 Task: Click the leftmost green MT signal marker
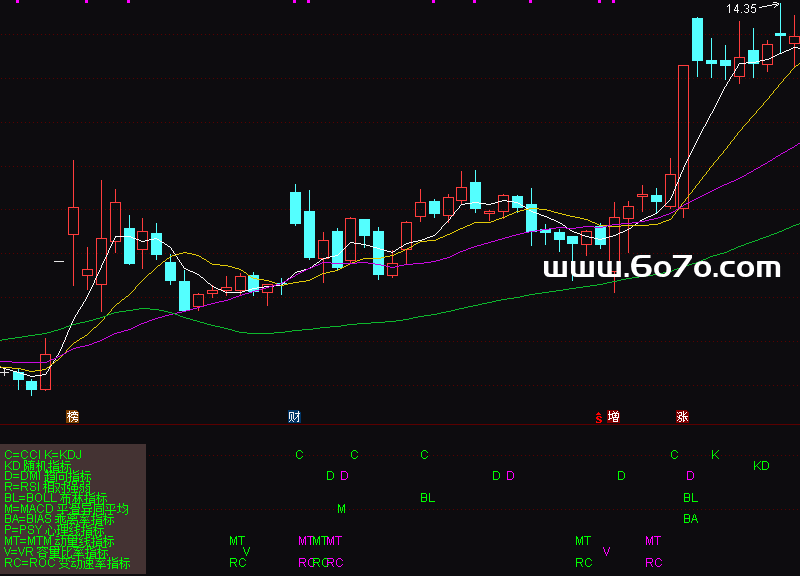coord(237,541)
